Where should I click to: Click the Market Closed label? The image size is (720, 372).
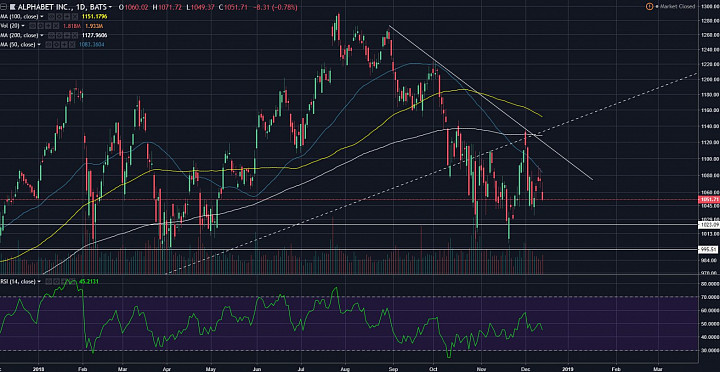676,6
